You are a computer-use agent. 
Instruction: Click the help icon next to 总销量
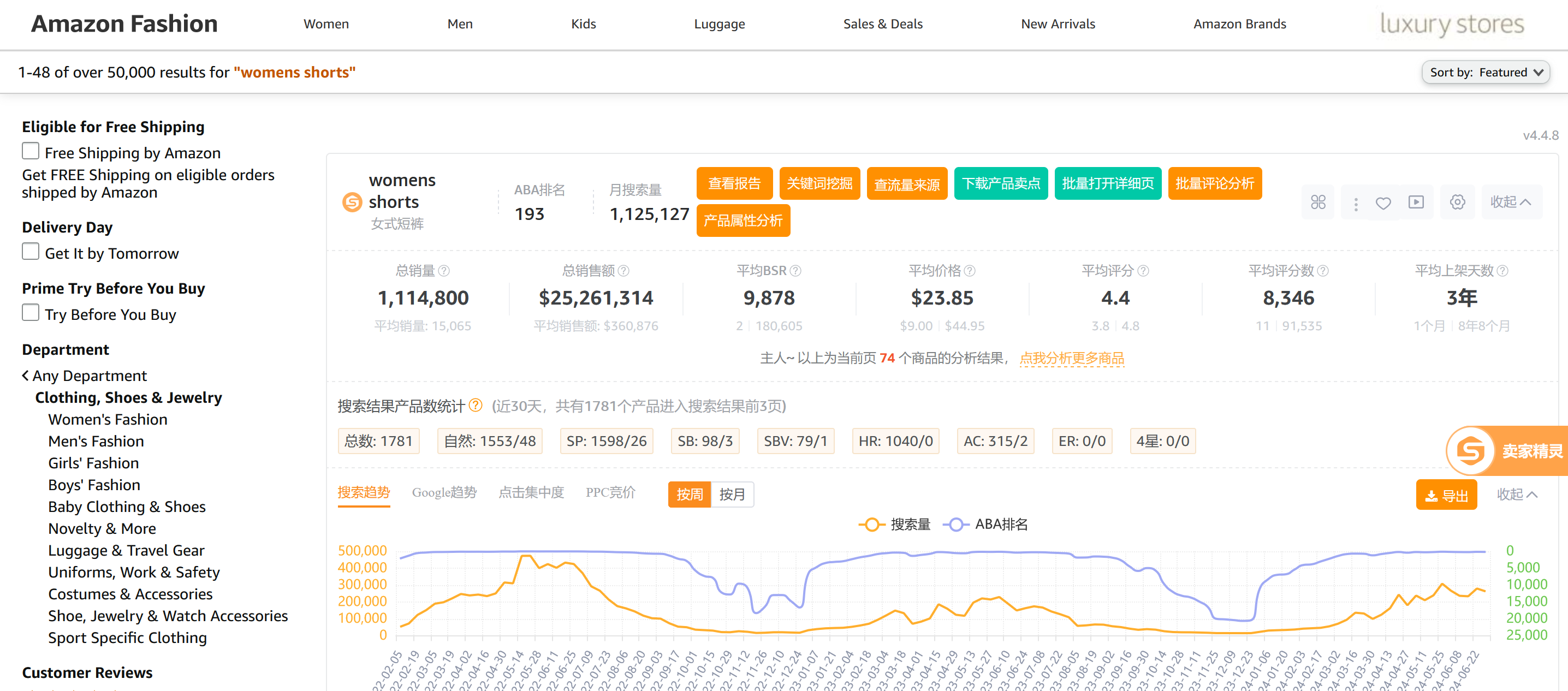click(444, 271)
